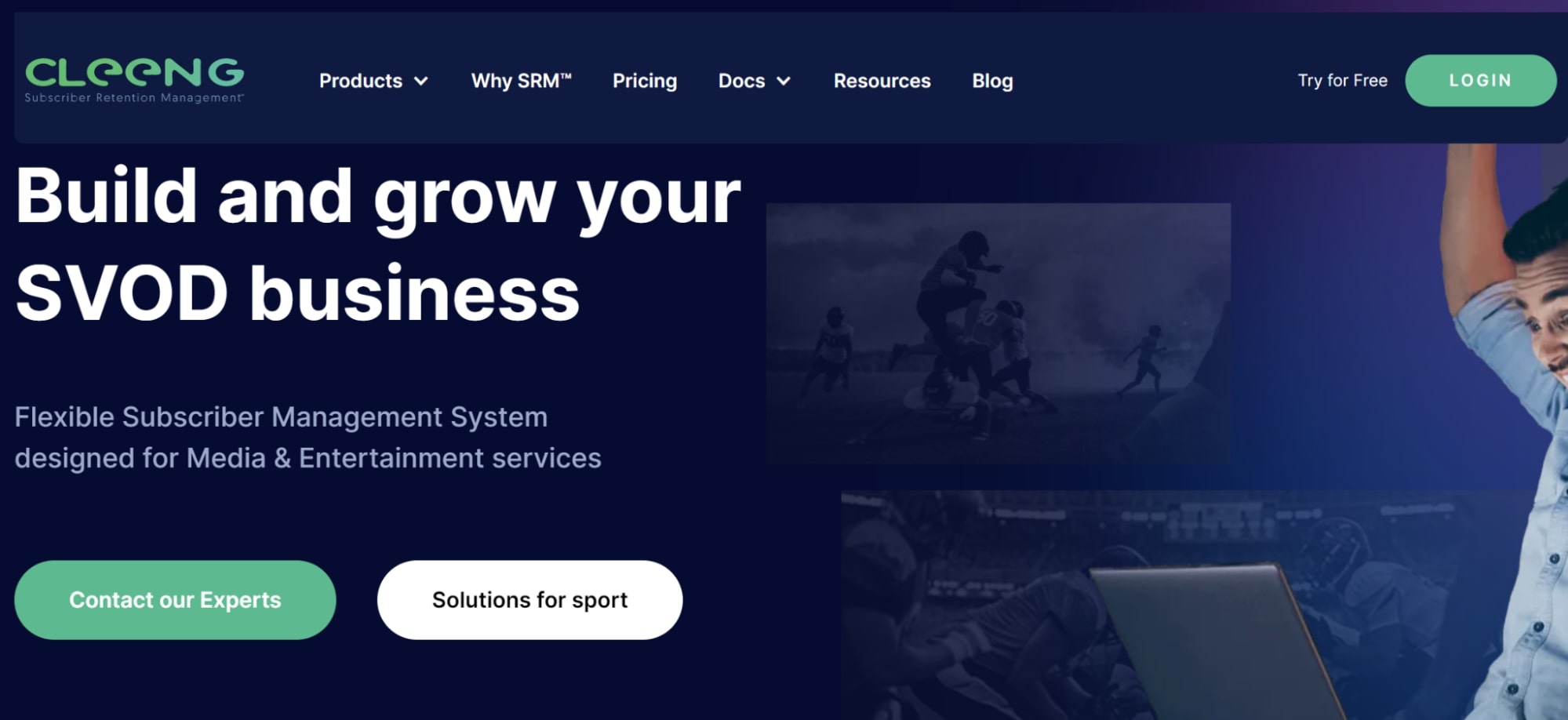Open the Products menu
This screenshot has height=720, width=1568.
coord(373,81)
